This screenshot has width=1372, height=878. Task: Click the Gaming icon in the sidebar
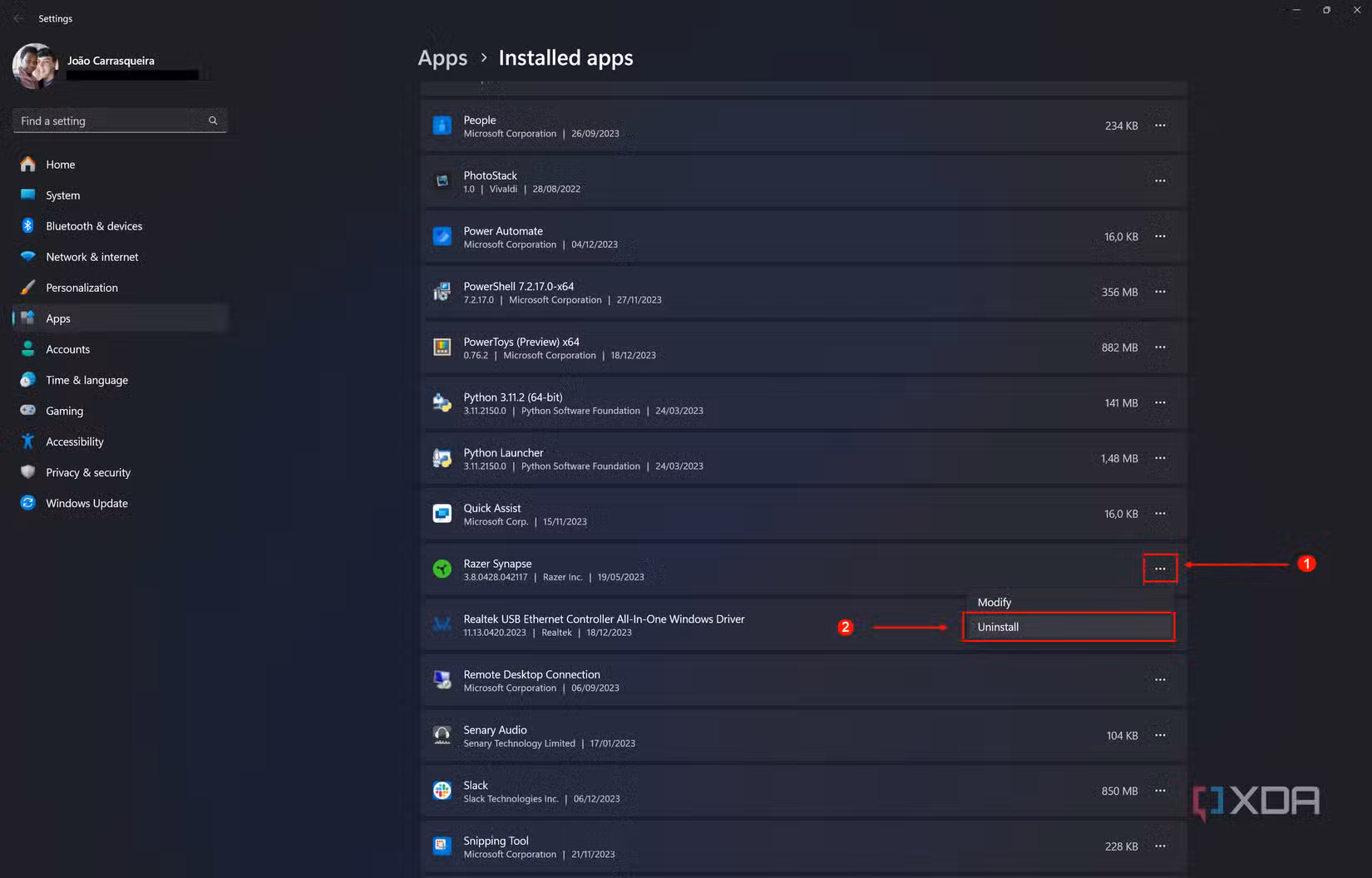[27, 411]
